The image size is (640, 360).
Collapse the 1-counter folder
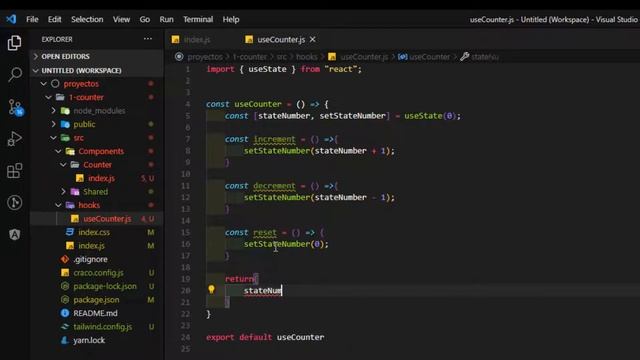click(x=49, y=97)
